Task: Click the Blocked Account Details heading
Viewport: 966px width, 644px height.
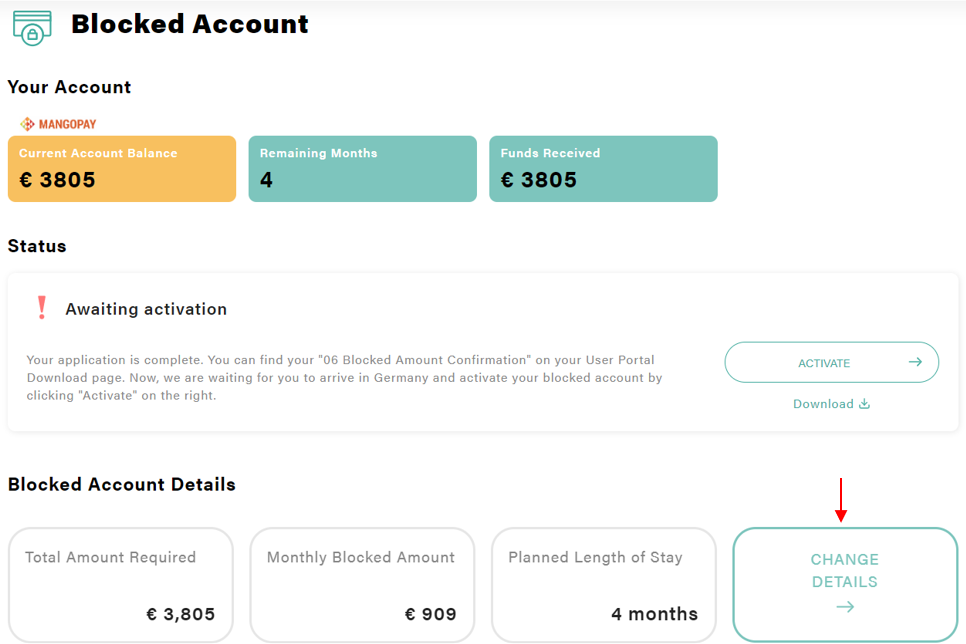Action: 121,484
